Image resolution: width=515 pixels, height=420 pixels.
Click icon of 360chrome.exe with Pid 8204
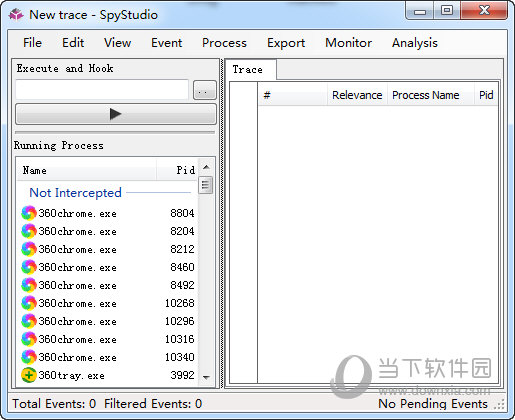29,231
